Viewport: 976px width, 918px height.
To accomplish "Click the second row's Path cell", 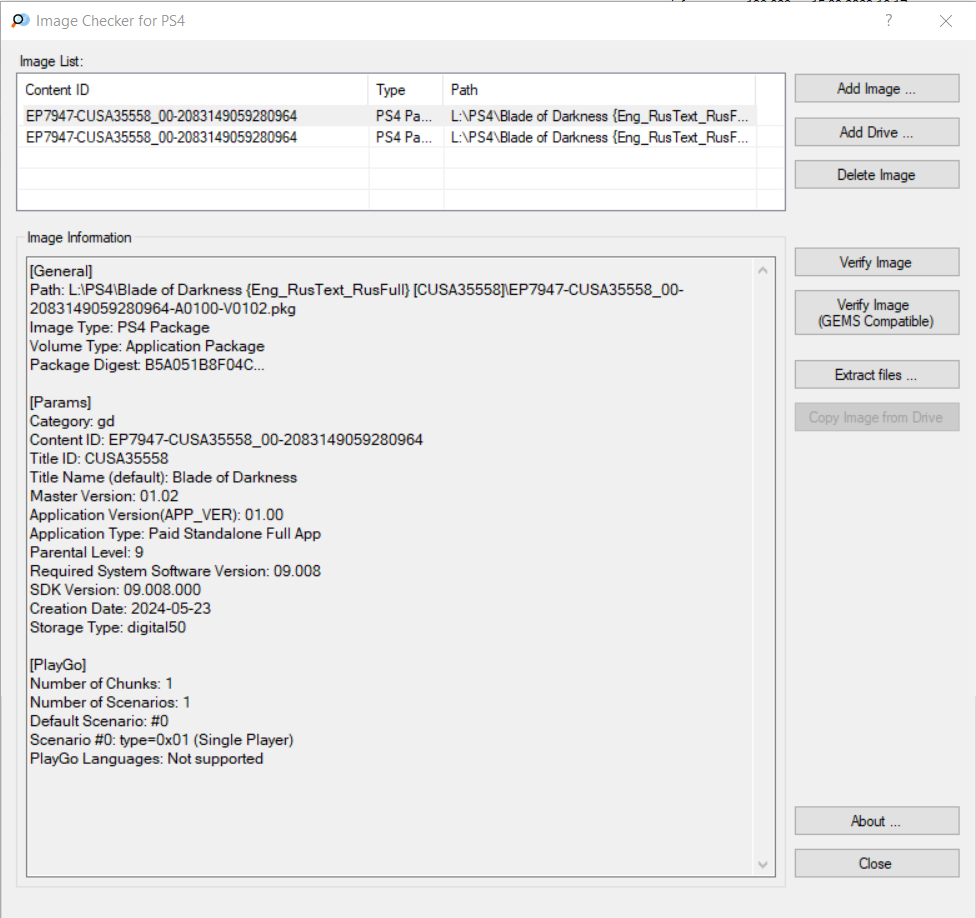I will 599,137.
